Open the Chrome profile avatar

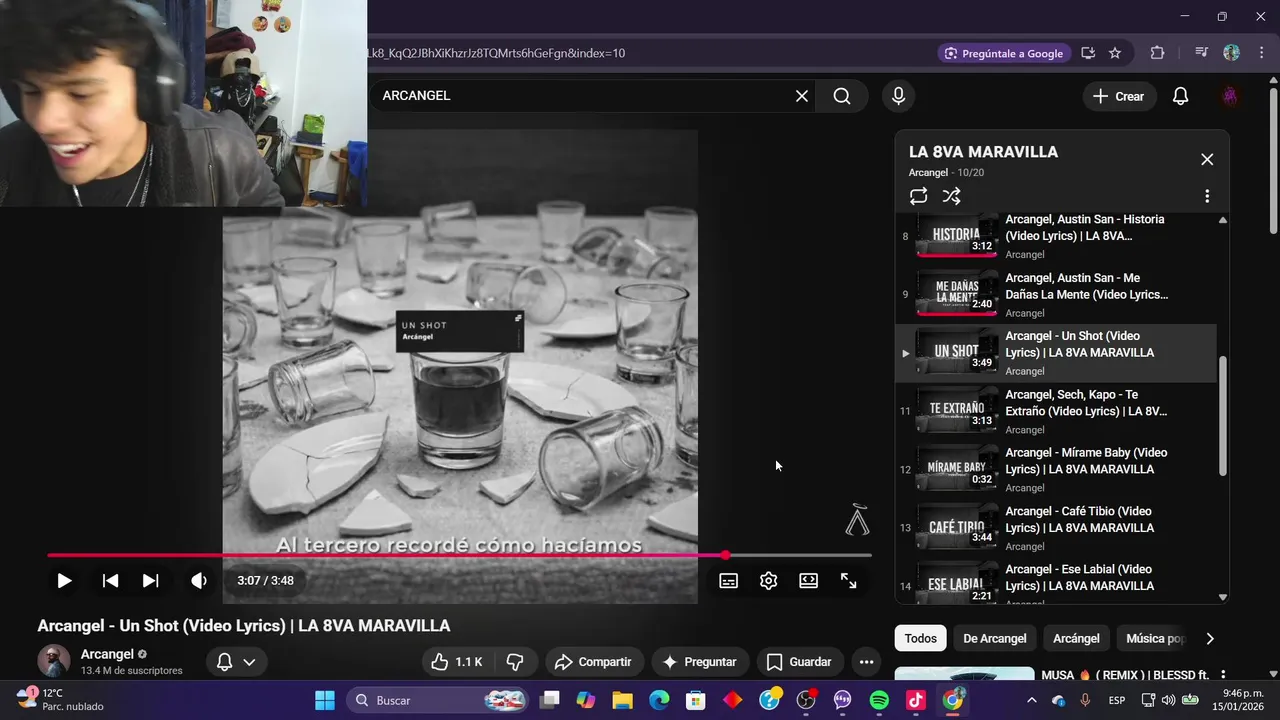1232,53
